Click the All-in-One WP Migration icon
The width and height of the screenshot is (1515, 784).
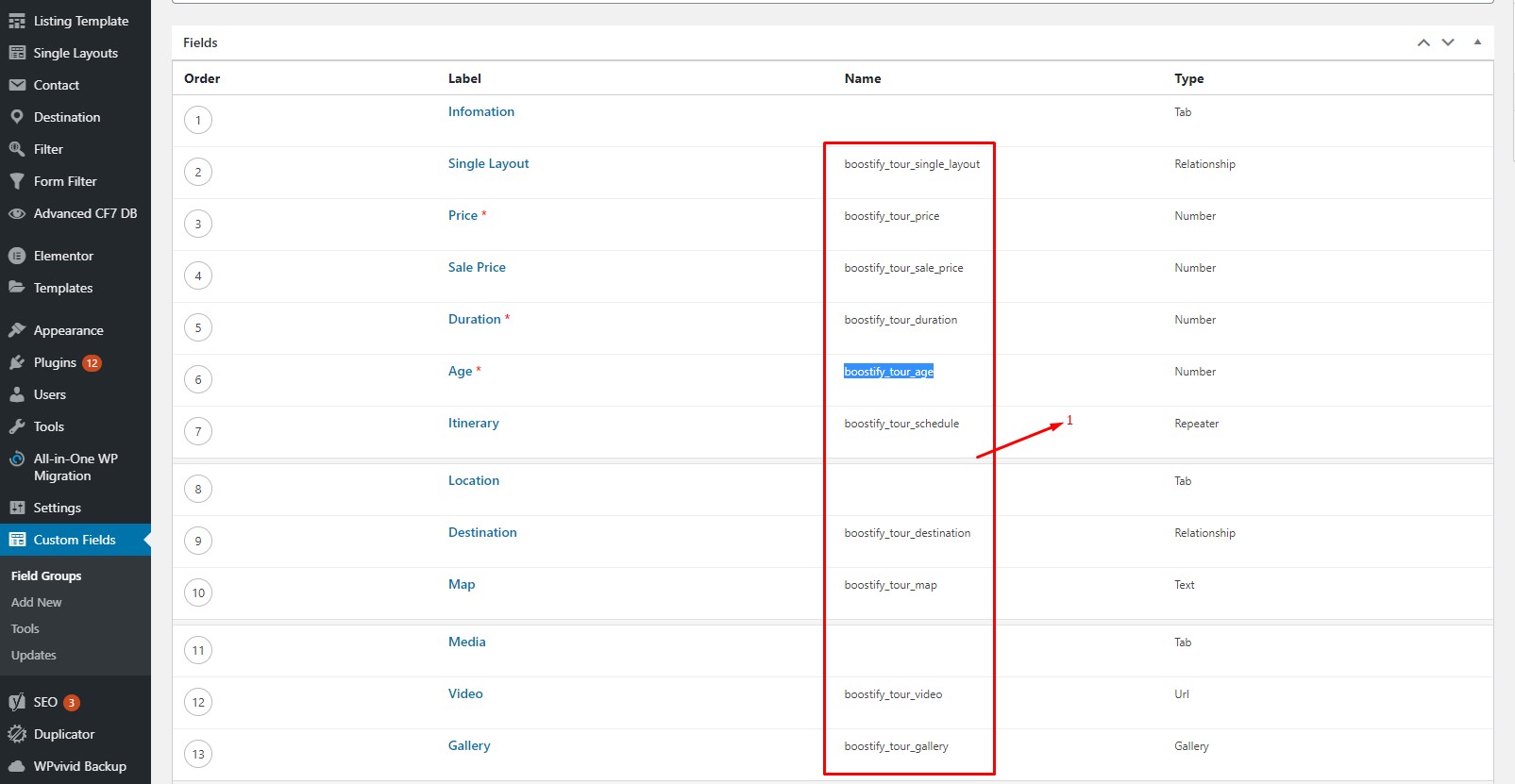17,459
